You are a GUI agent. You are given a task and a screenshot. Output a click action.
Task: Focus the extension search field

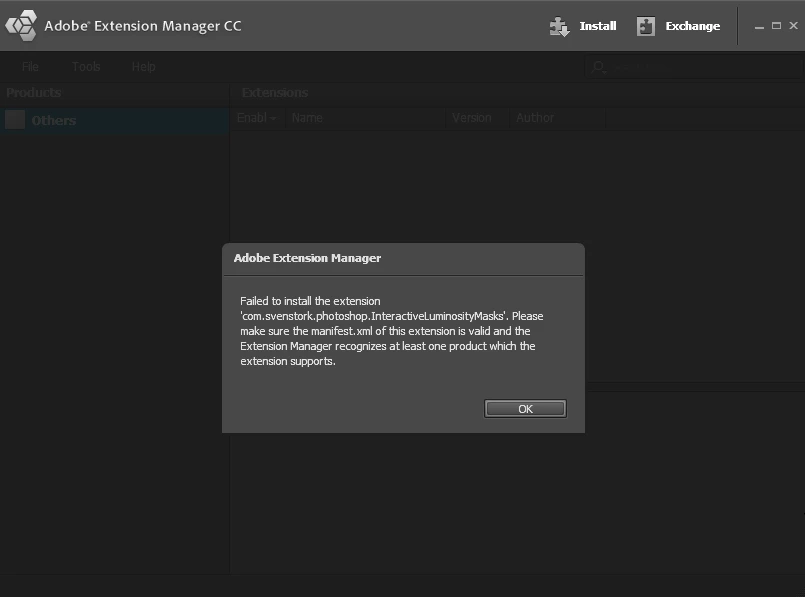[694, 67]
